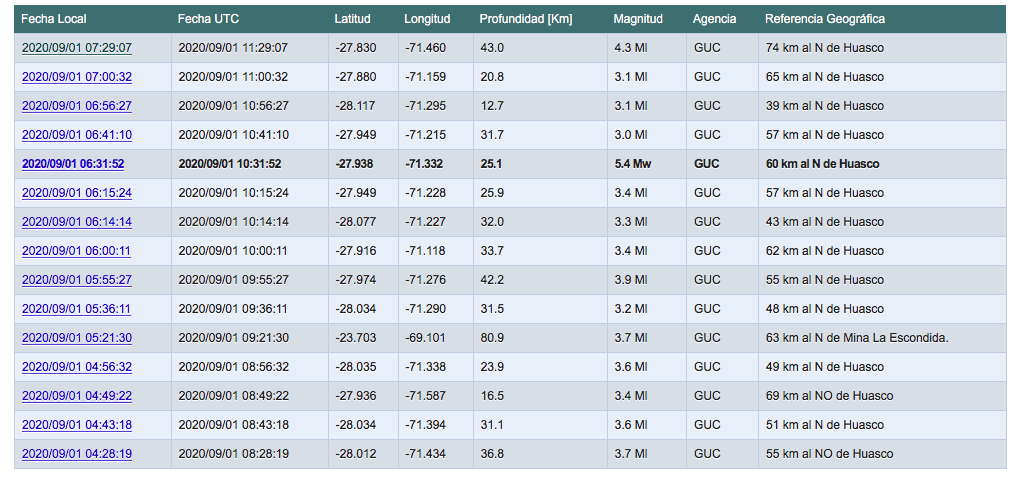Open the 2020/09/01 04:49:22 event link
Image resolution: width=1023 pixels, height=483 pixels.
[77, 396]
